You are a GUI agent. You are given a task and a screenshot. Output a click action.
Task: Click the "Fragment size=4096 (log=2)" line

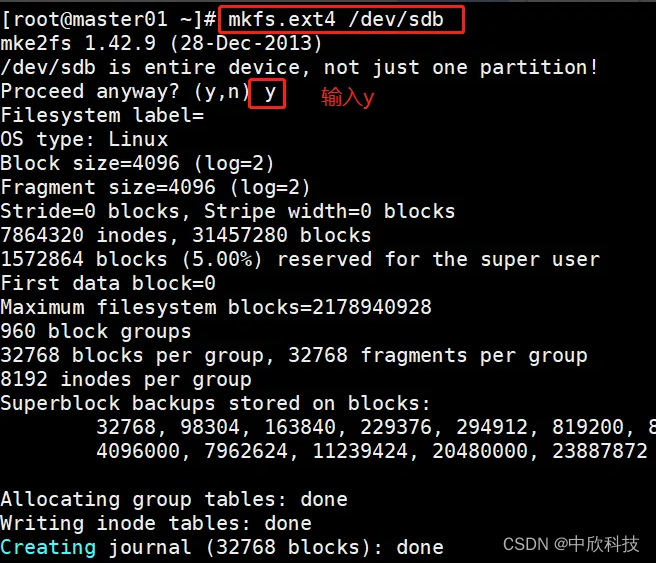[156, 187]
